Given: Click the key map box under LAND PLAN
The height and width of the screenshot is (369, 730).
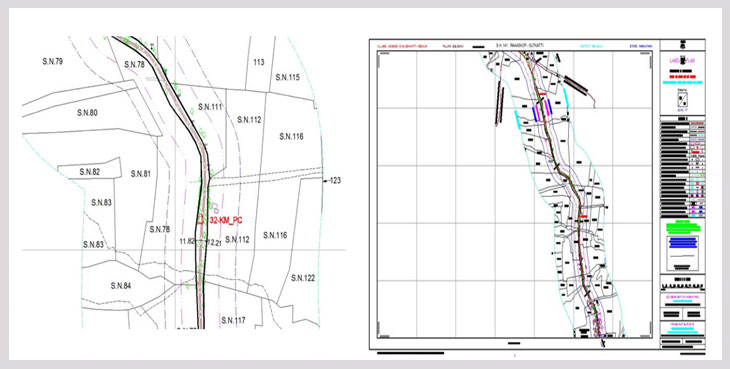Looking at the screenshot, I should coord(683,100).
